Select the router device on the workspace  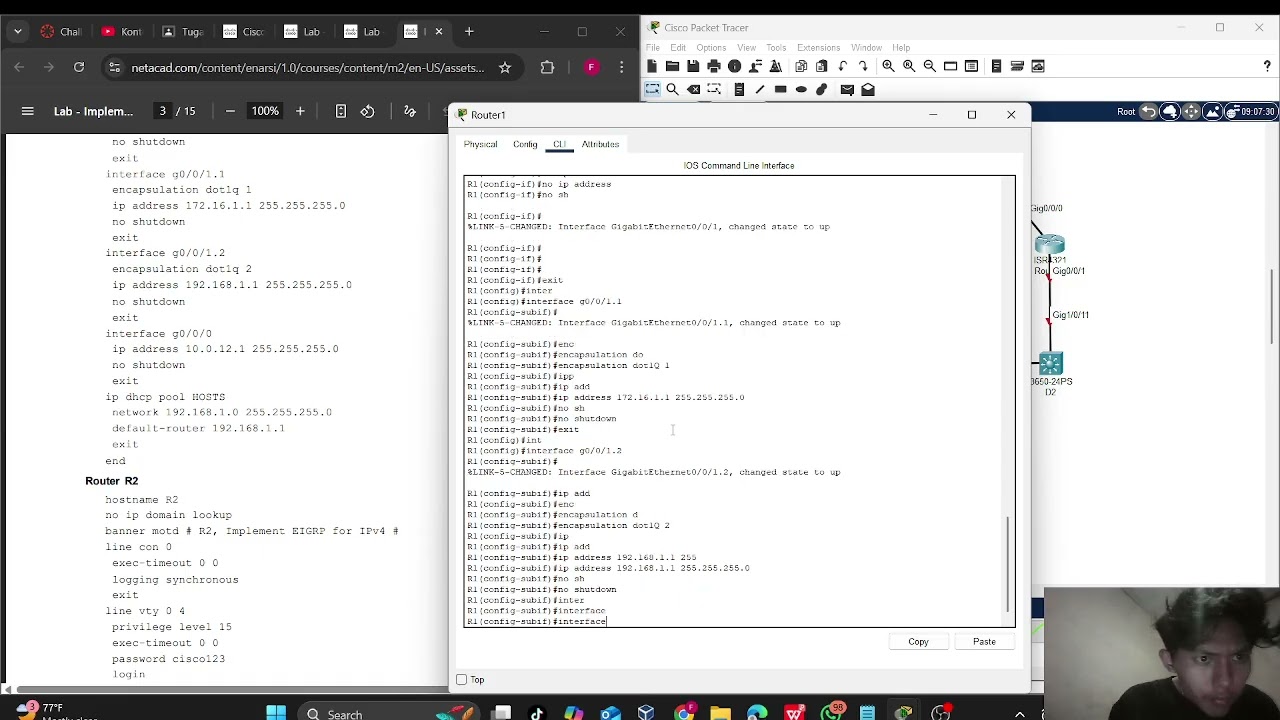click(x=1049, y=245)
